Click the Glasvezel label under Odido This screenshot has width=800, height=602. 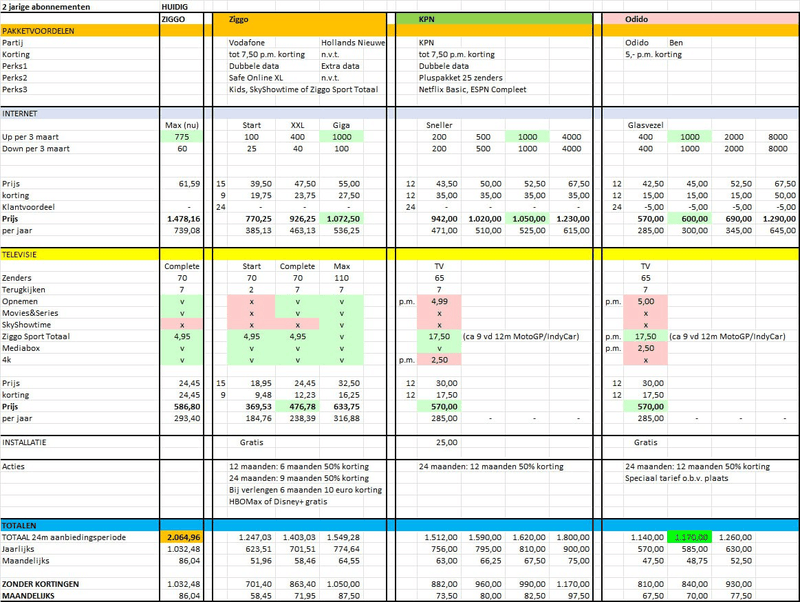(645, 125)
